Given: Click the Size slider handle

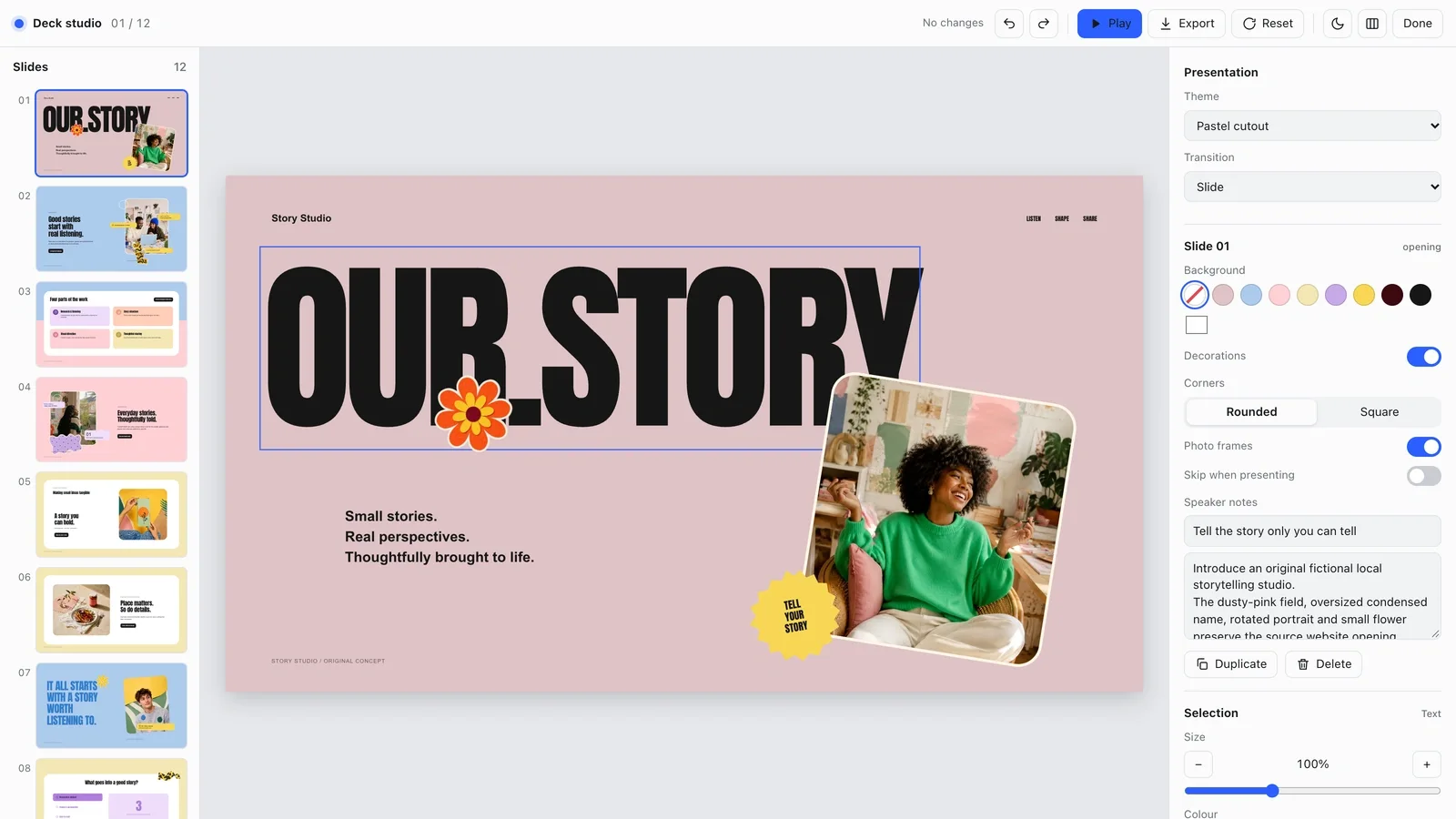Looking at the screenshot, I should 1272,791.
